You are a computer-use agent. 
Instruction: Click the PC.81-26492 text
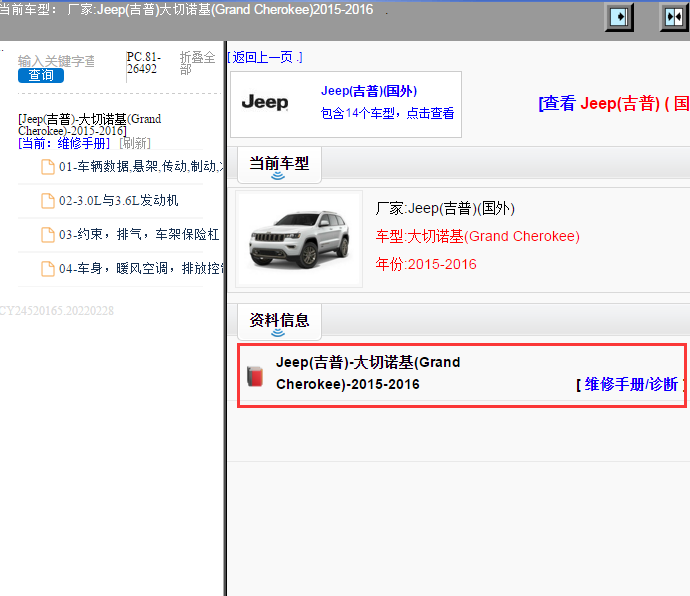click(143, 63)
